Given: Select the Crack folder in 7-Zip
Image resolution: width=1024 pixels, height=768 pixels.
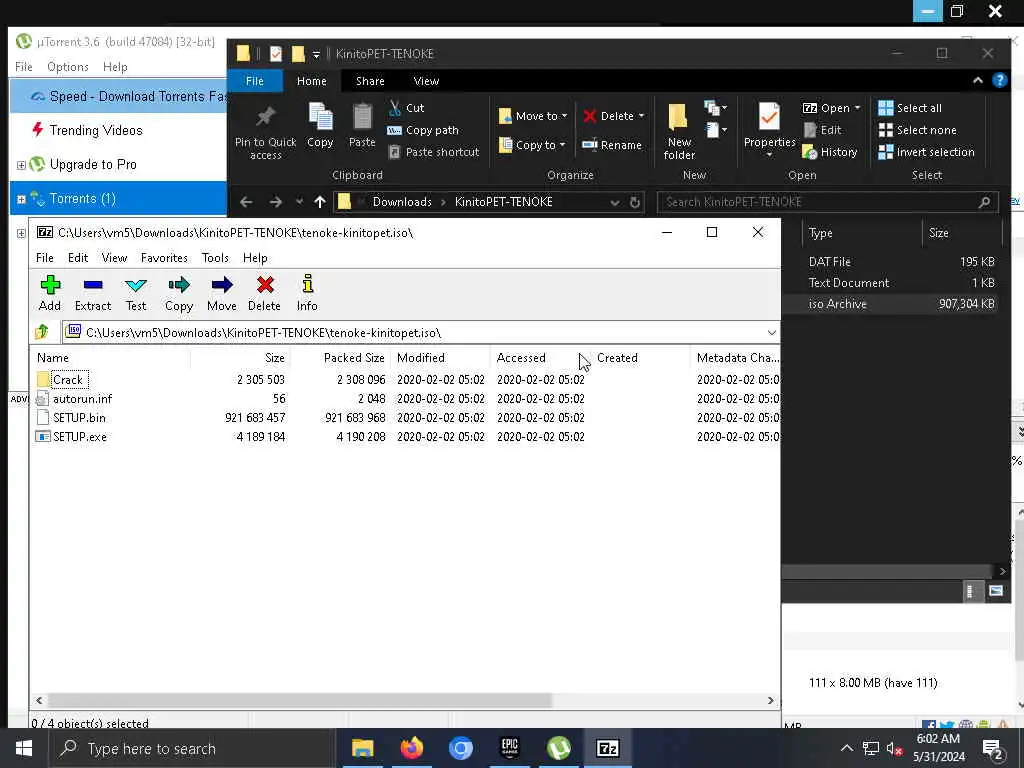Looking at the screenshot, I should [67, 379].
